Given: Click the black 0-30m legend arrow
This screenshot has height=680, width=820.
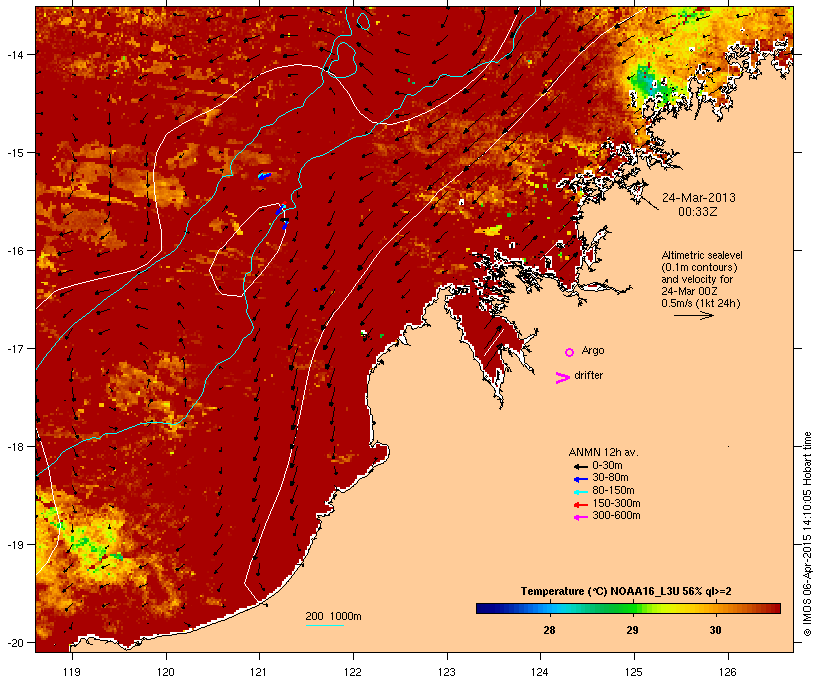Looking at the screenshot, I should pos(580,466).
